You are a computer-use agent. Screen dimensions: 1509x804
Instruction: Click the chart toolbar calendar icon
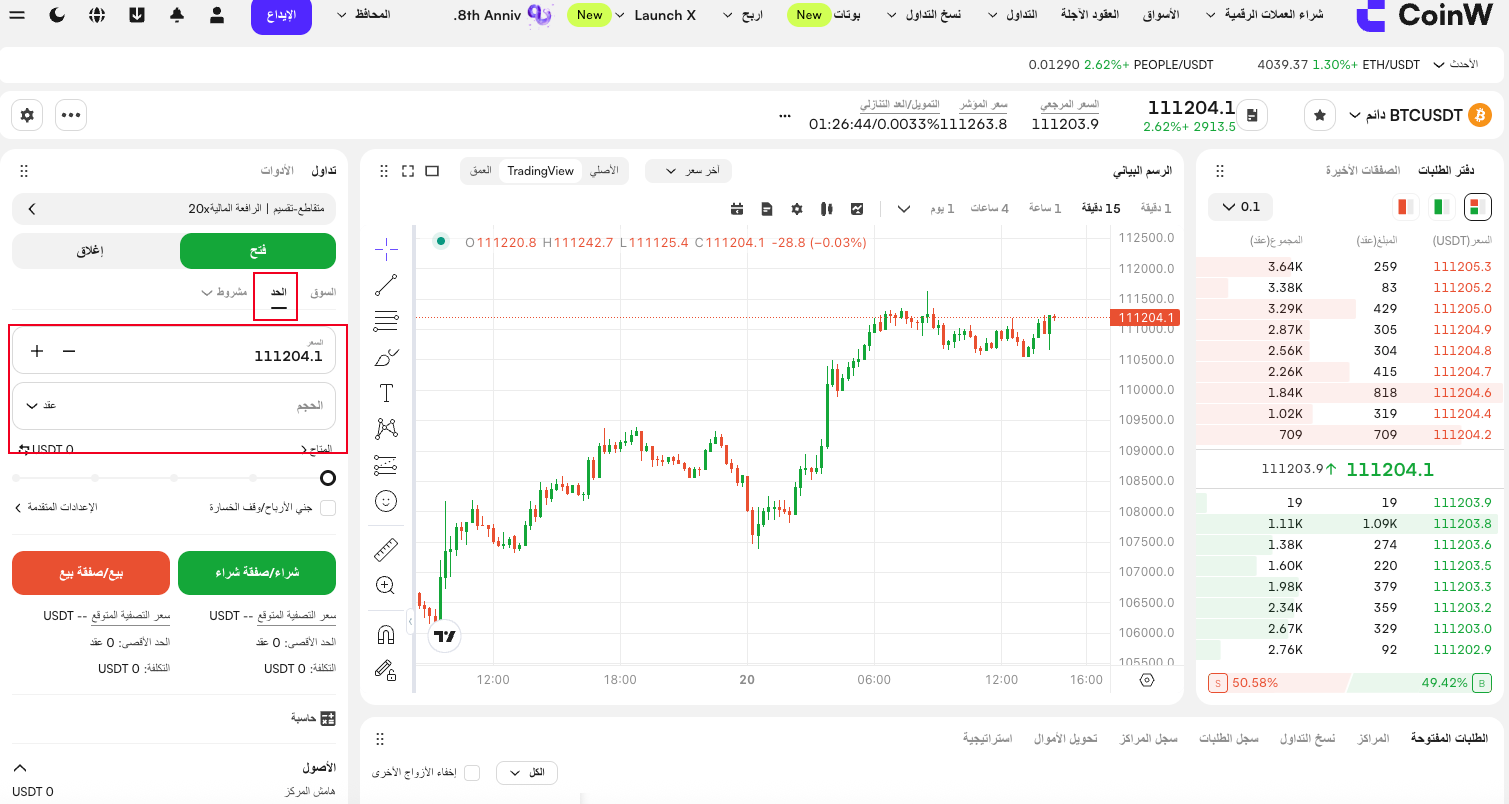[x=737, y=209]
